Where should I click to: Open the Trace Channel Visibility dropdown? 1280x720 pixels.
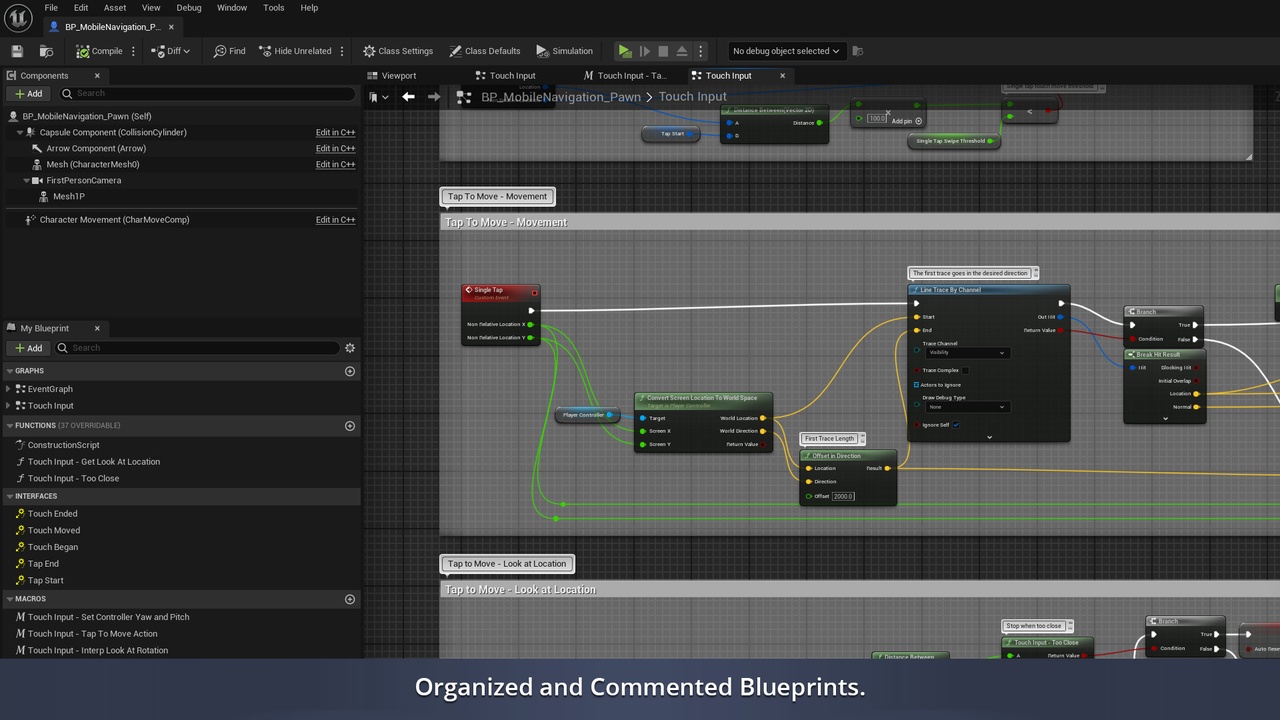tap(967, 353)
